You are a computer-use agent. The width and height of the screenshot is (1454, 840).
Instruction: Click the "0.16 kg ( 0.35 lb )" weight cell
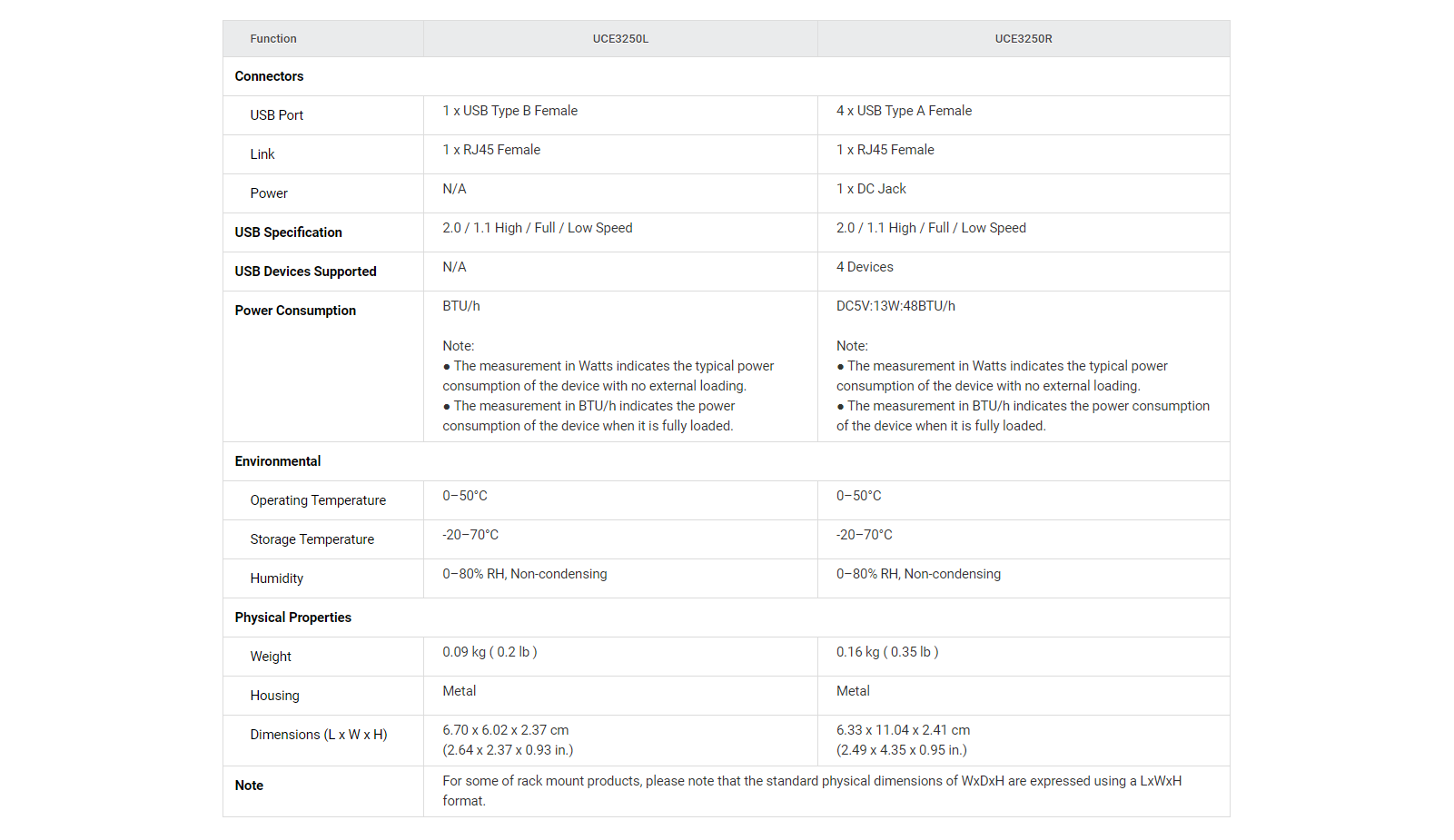(x=887, y=652)
